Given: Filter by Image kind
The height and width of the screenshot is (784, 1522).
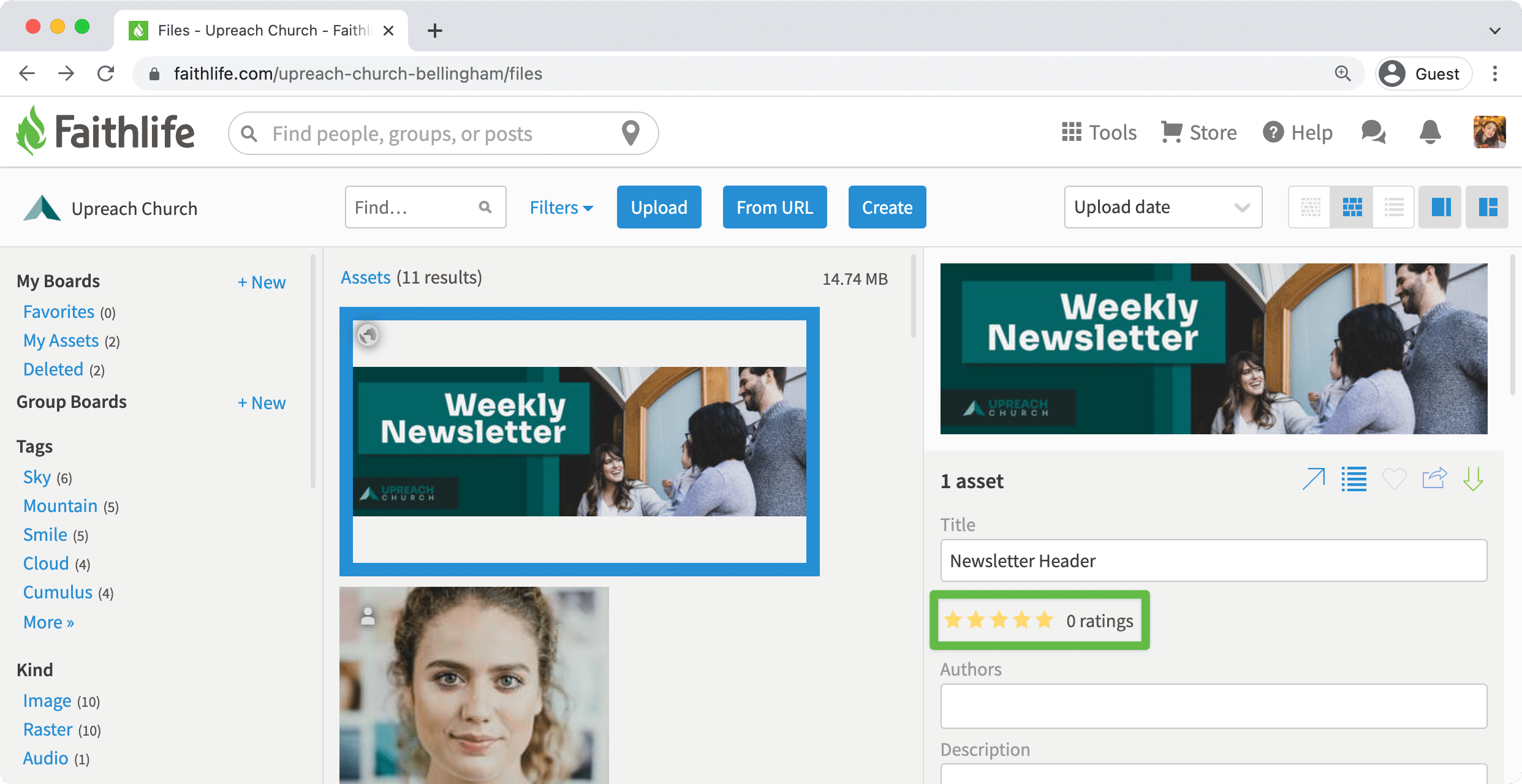Looking at the screenshot, I should click(47, 701).
